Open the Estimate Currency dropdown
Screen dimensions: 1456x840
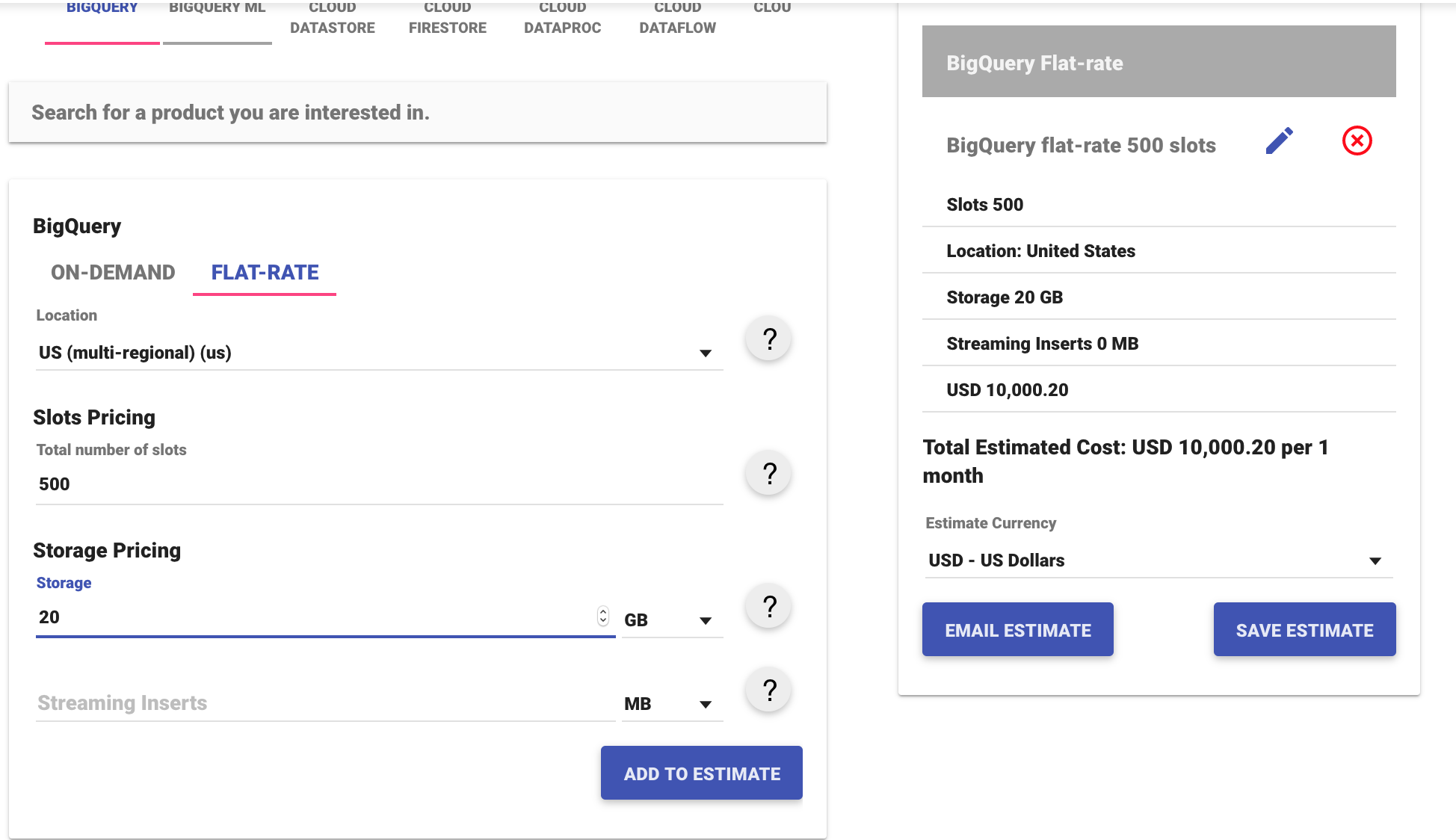coord(1159,560)
